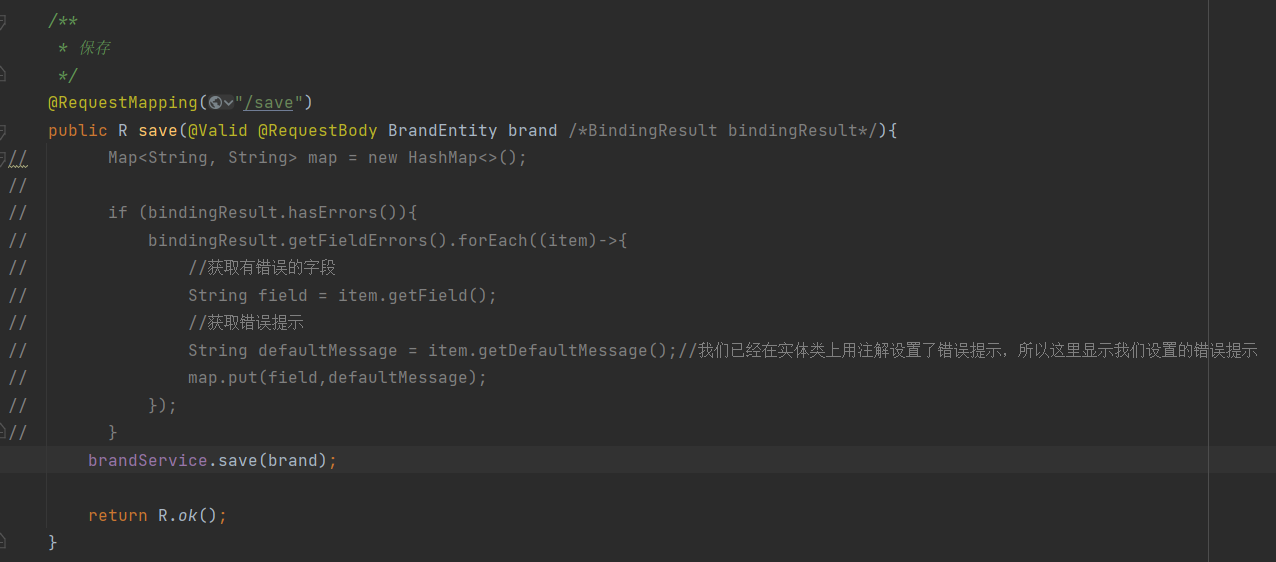Click the "public" keyword of the save method
The height and width of the screenshot is (562, 1276).
pyautogui.click(x=77, y=131)
